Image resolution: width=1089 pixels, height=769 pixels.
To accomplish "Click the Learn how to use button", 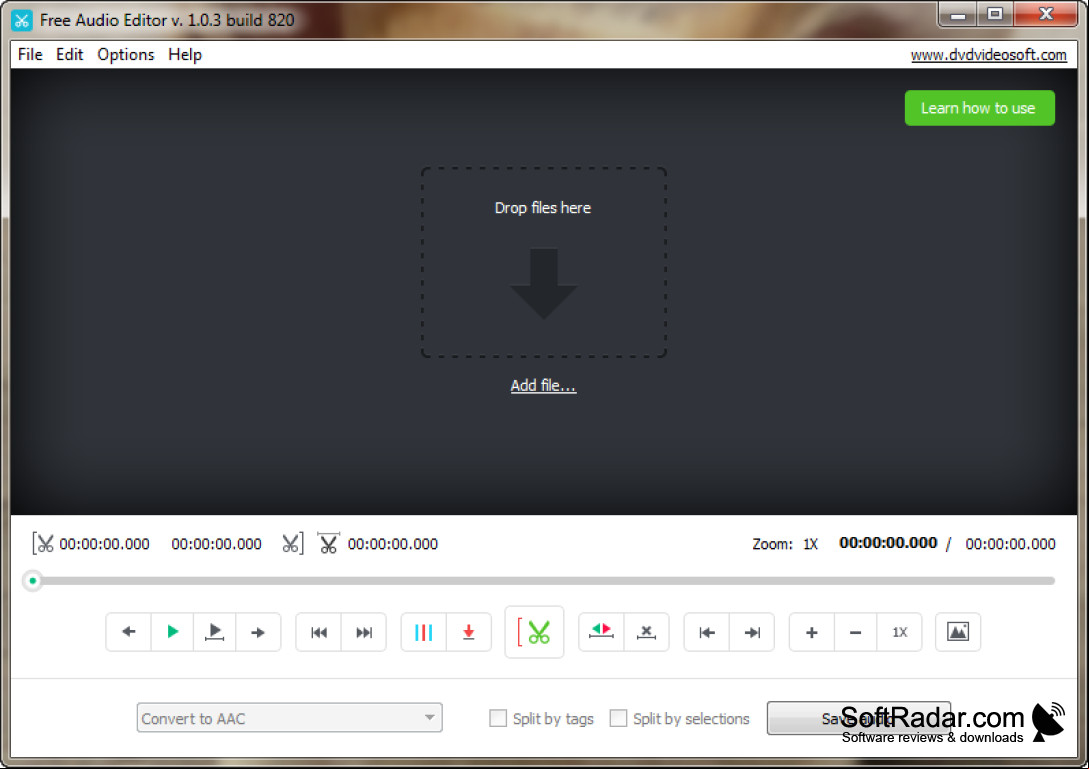I will pos(979,108).
